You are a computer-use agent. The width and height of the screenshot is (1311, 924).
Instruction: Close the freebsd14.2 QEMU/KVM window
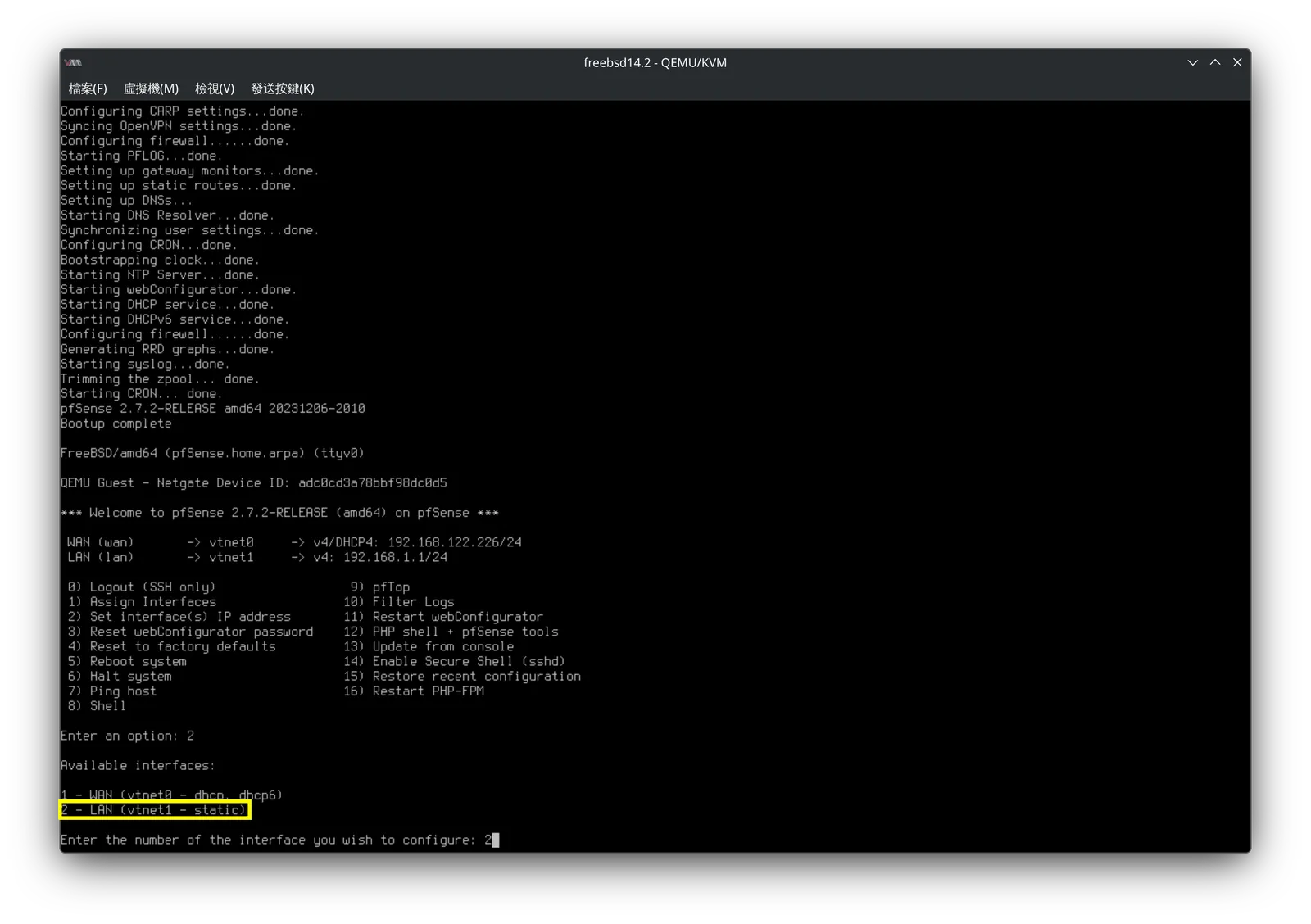click(x=1237, y=62)
